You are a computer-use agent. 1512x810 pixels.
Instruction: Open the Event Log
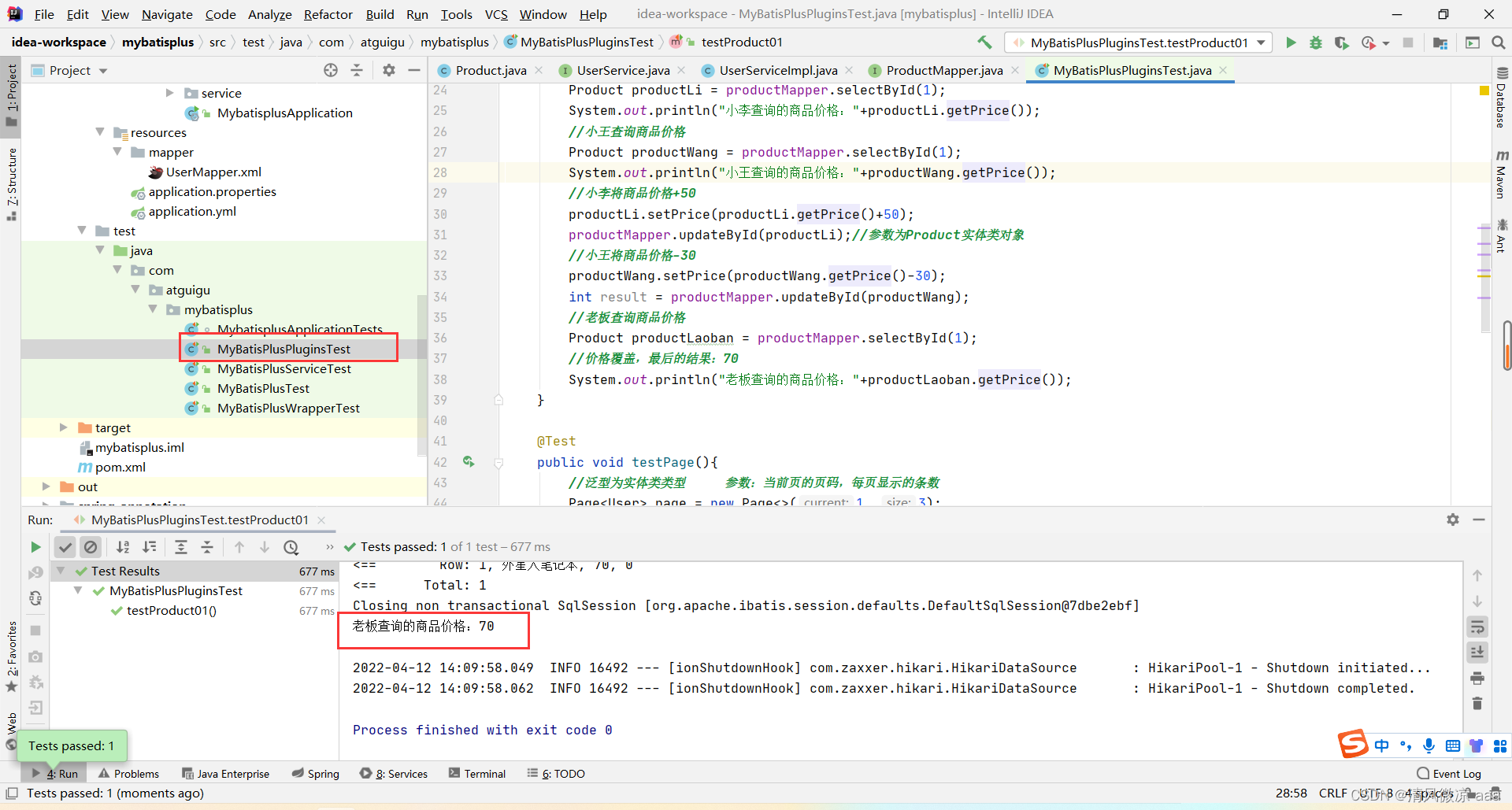[1449, 774]
